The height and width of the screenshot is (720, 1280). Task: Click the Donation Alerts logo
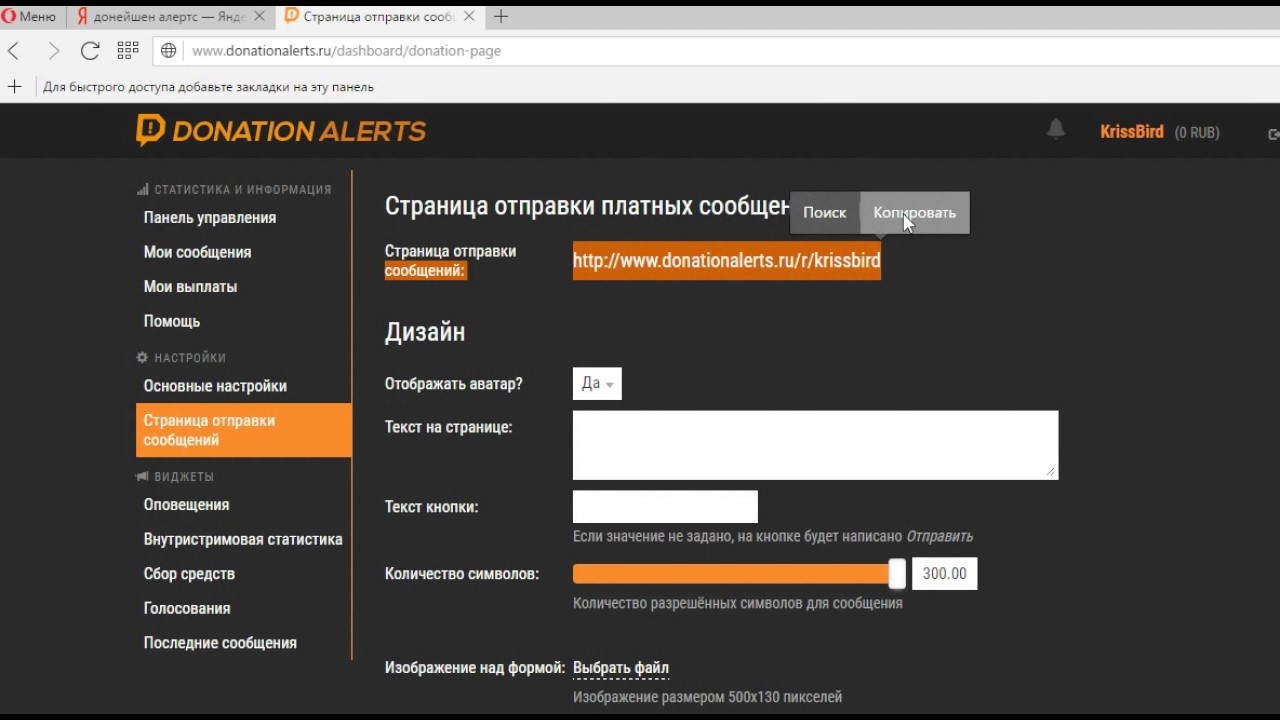(x=281, y=131)
